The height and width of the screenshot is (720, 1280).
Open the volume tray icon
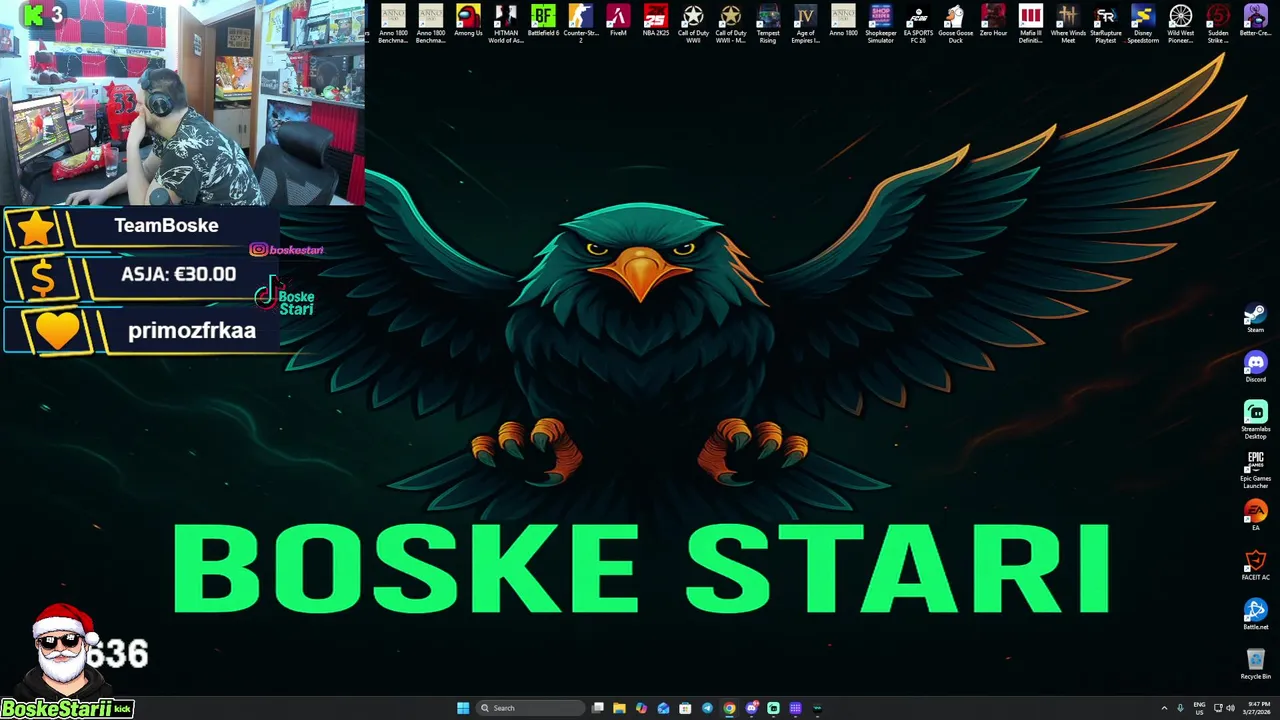[1230, 708]
